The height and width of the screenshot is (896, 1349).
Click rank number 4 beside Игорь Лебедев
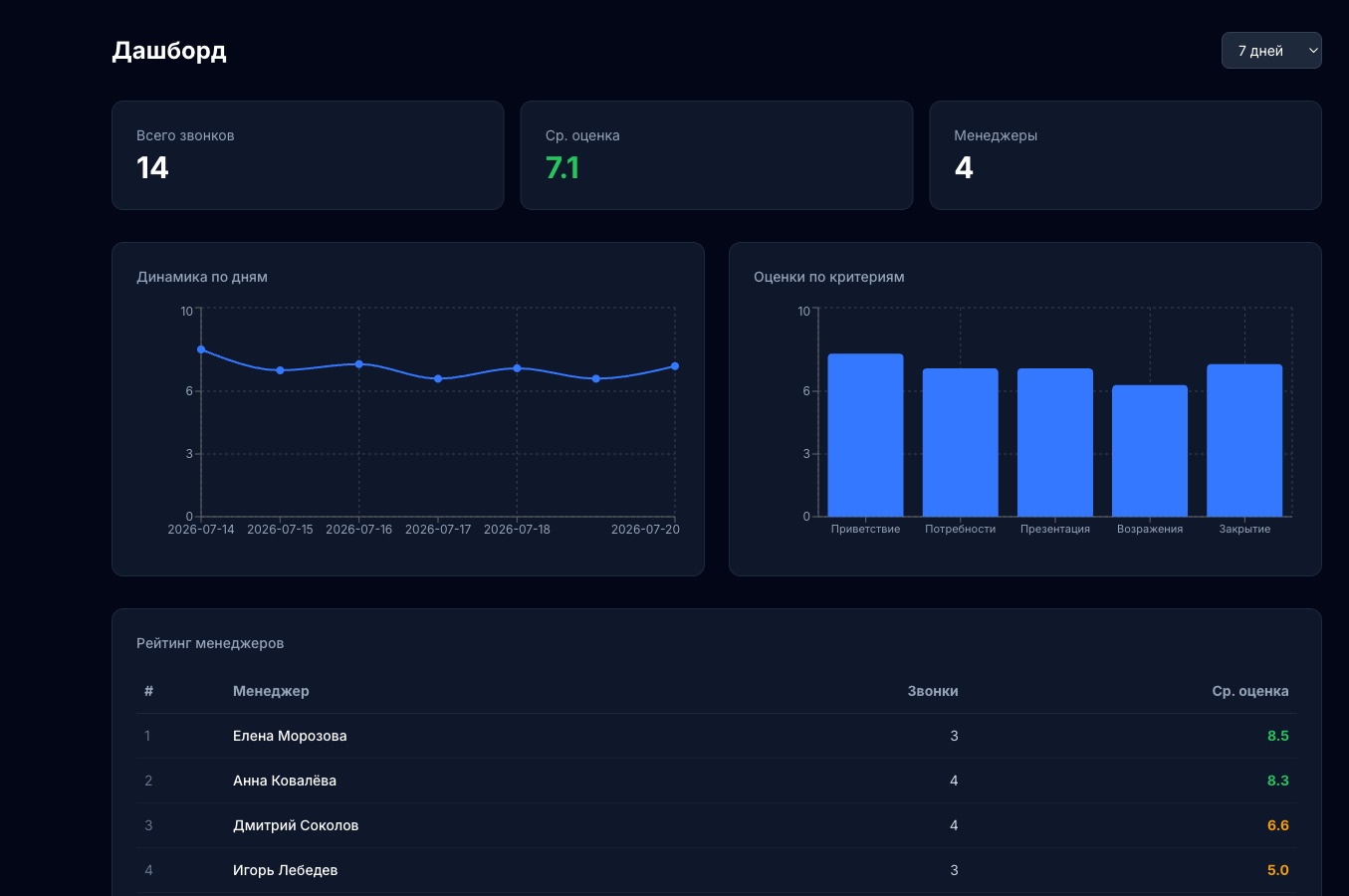coord(148,870)
